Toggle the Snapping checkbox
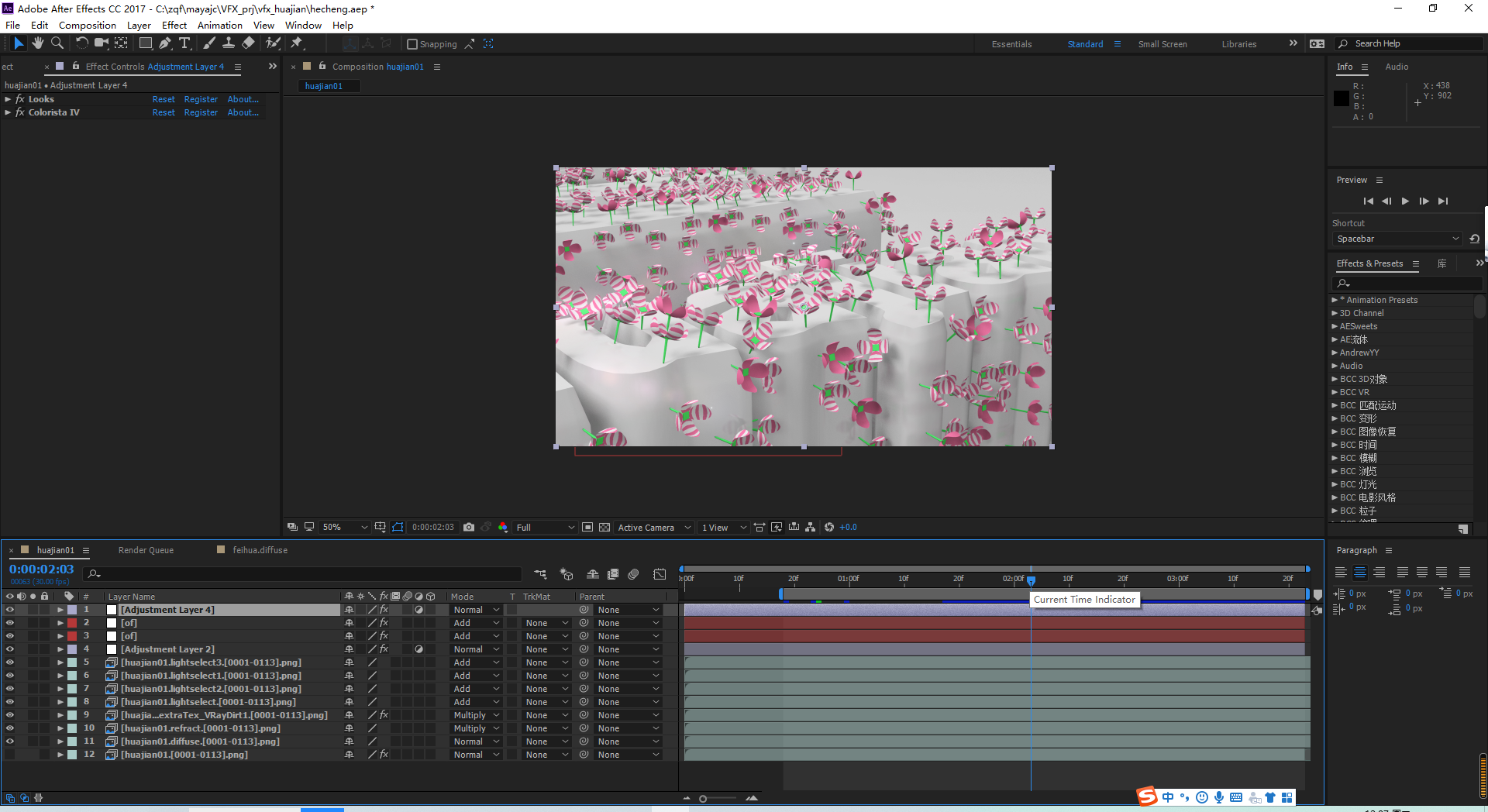 click(412, 44)
